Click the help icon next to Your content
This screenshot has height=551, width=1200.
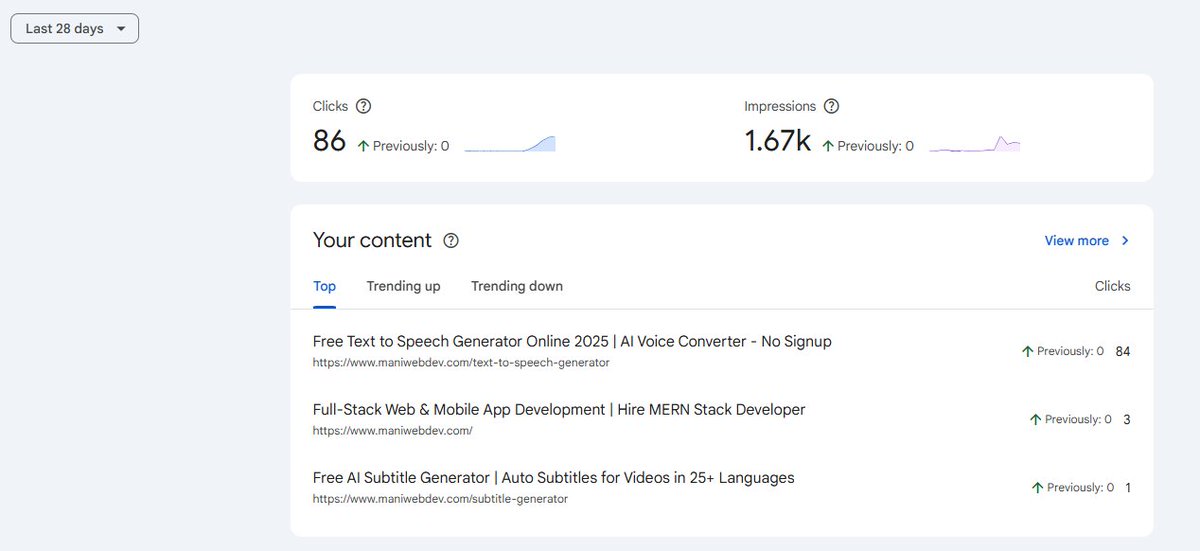click(451, 240)
